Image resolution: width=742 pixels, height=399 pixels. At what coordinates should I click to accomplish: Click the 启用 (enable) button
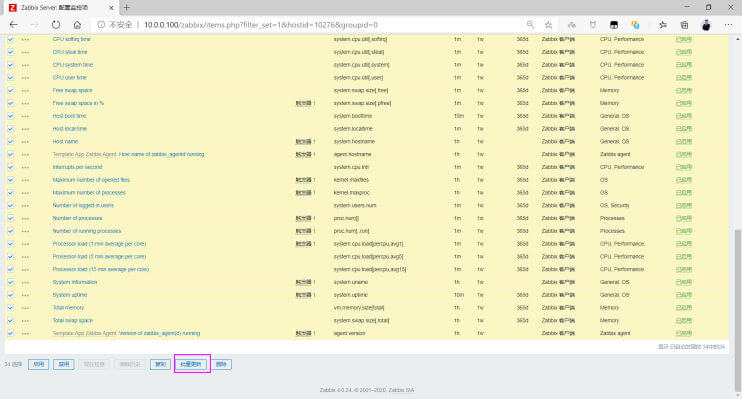click(38, 364)
